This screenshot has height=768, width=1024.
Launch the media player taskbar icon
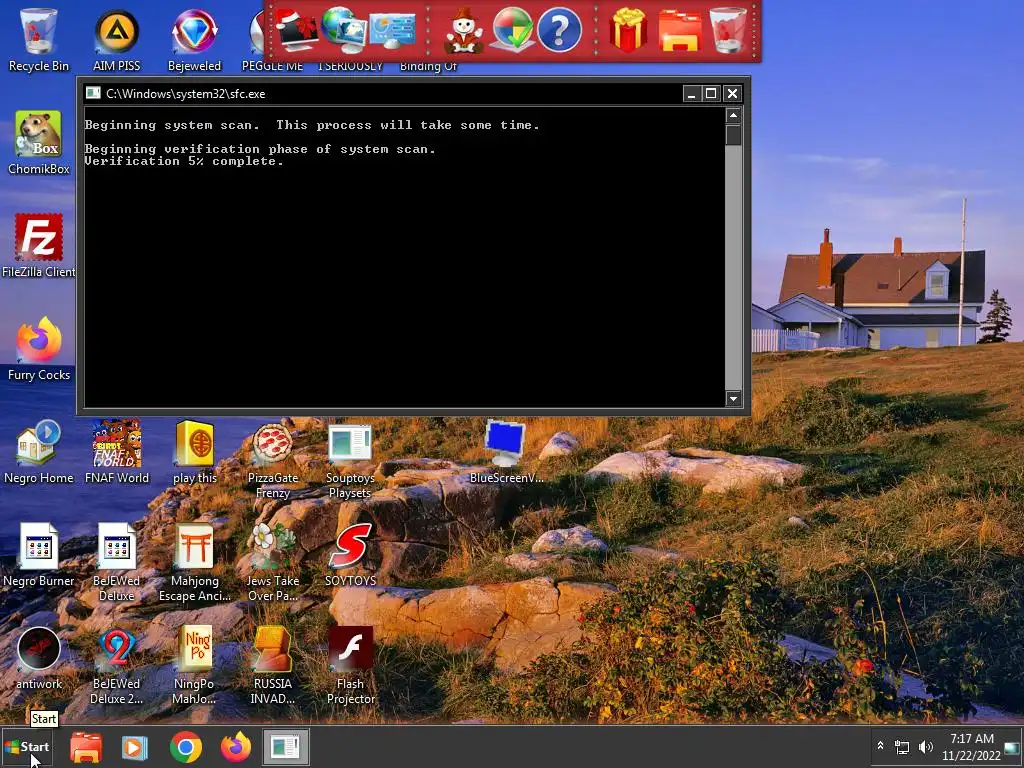(135, 747)
